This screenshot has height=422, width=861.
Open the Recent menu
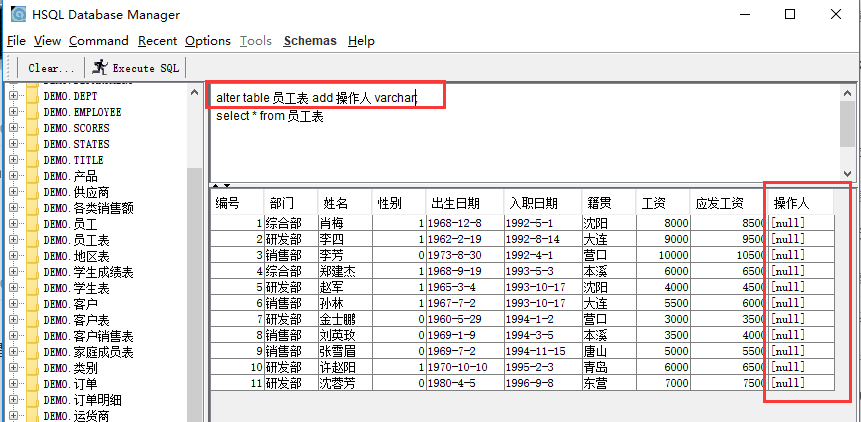158,41
